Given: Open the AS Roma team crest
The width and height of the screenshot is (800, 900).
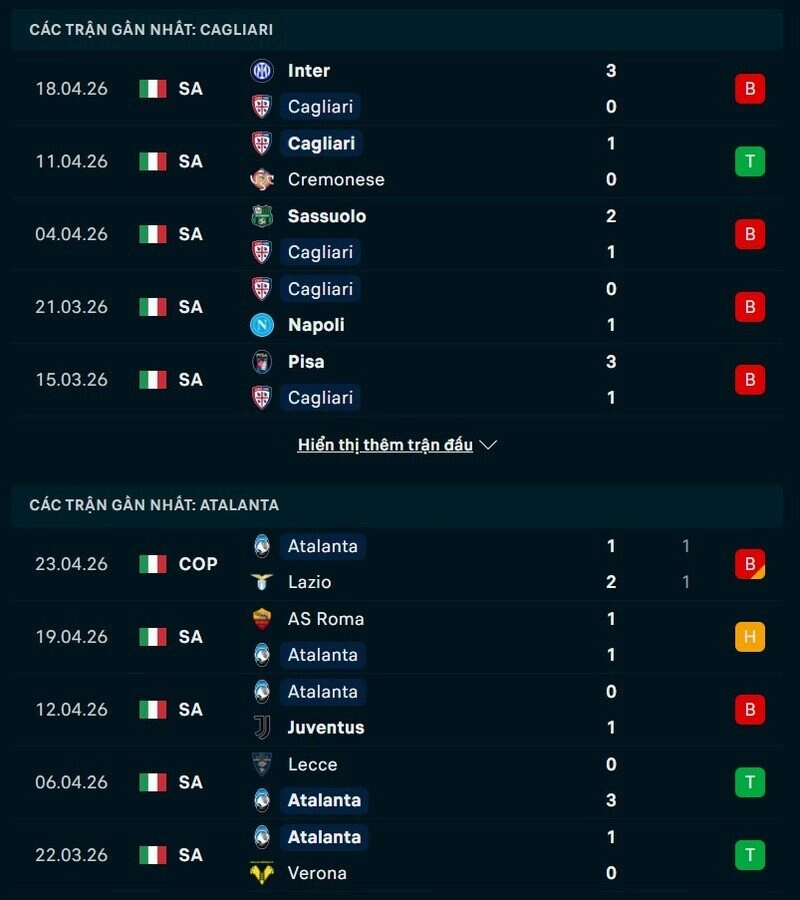Looking at the screenshot, I should (263, 619).
